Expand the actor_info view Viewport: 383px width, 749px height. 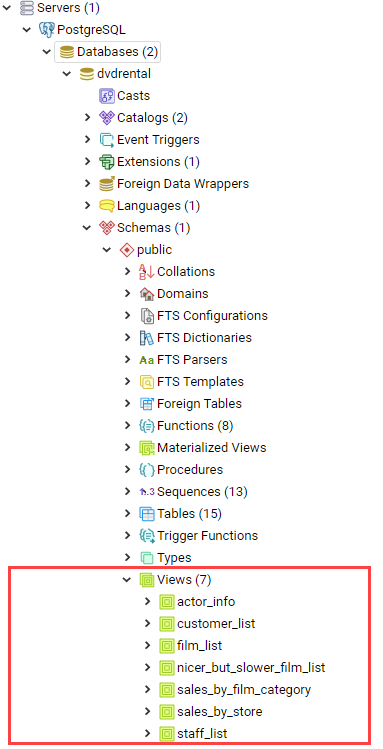click(147, 602)
